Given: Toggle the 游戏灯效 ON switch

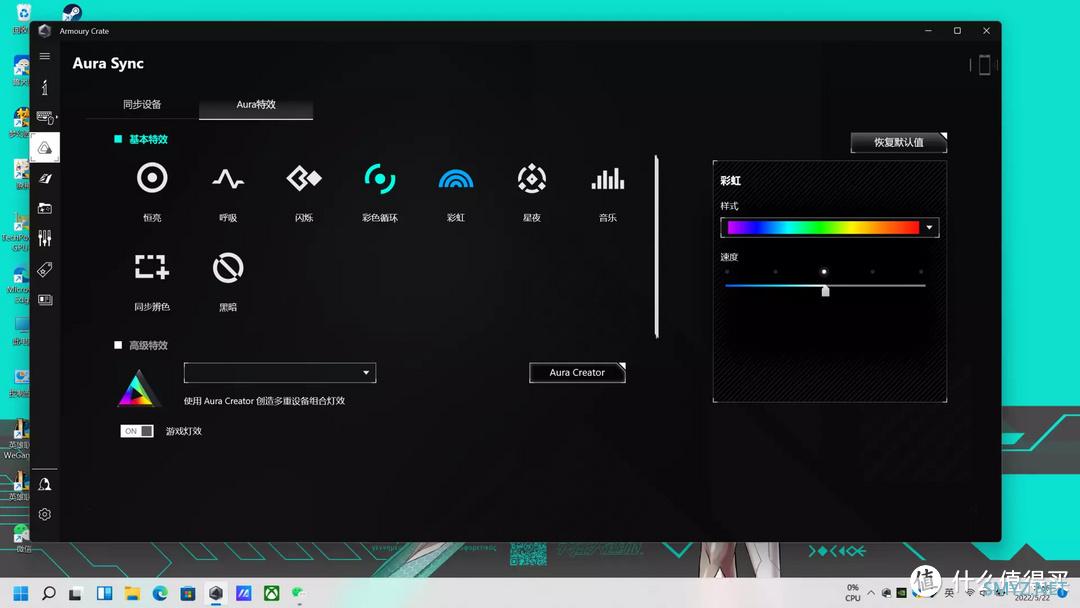Looking at the screenshot, I should [136, 431].
